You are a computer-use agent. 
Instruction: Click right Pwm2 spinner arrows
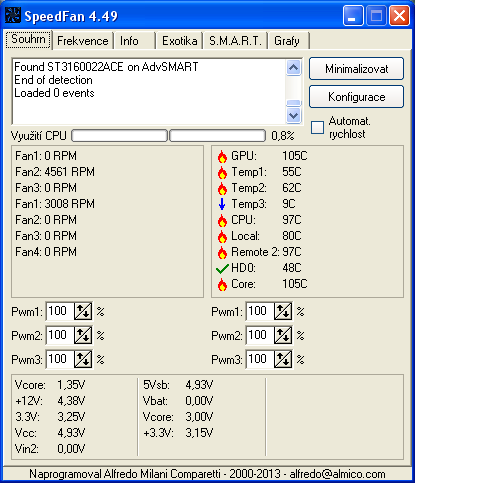pos(283,335)
